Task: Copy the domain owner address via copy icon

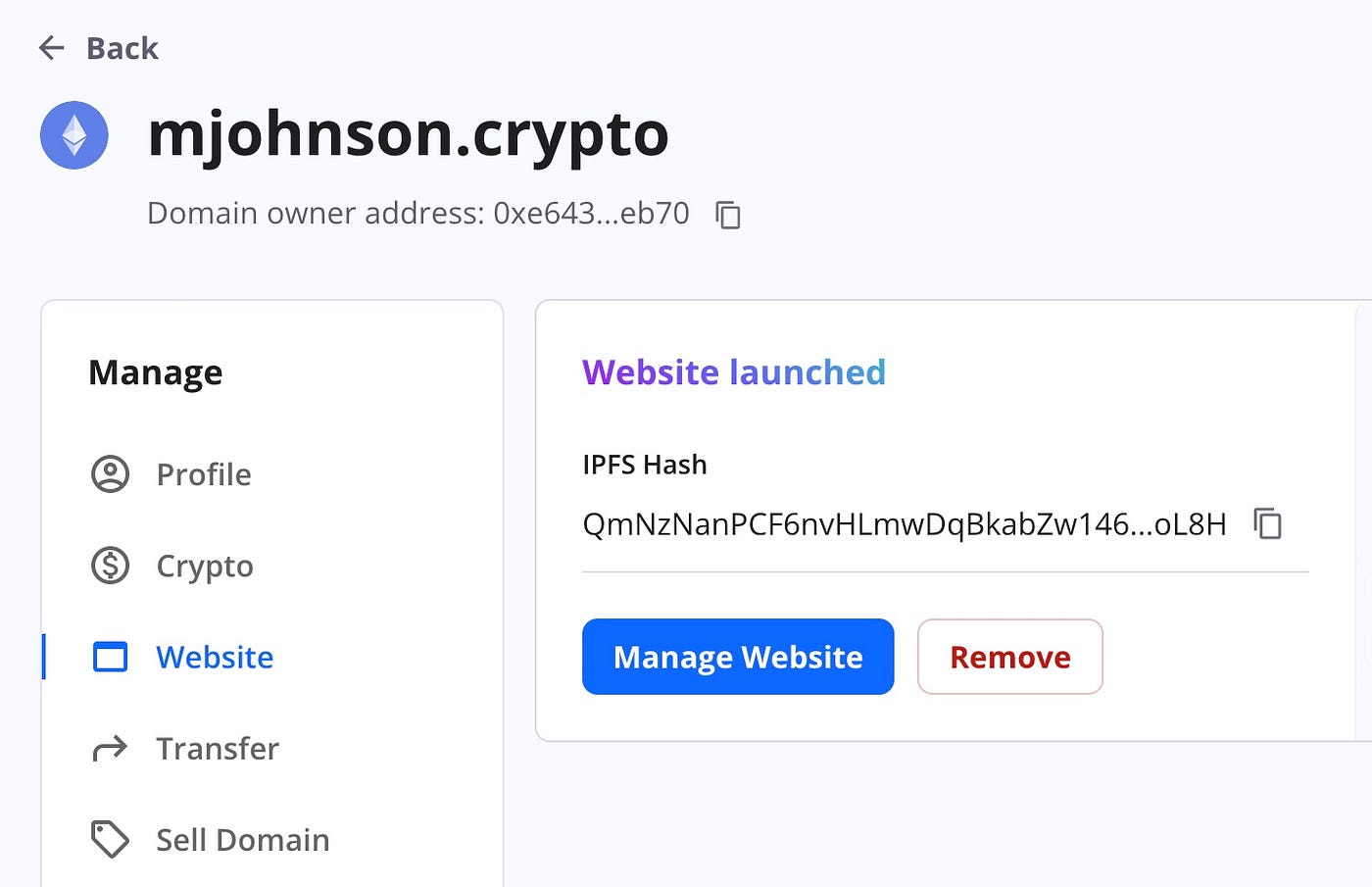Action: tap(728, 215)
